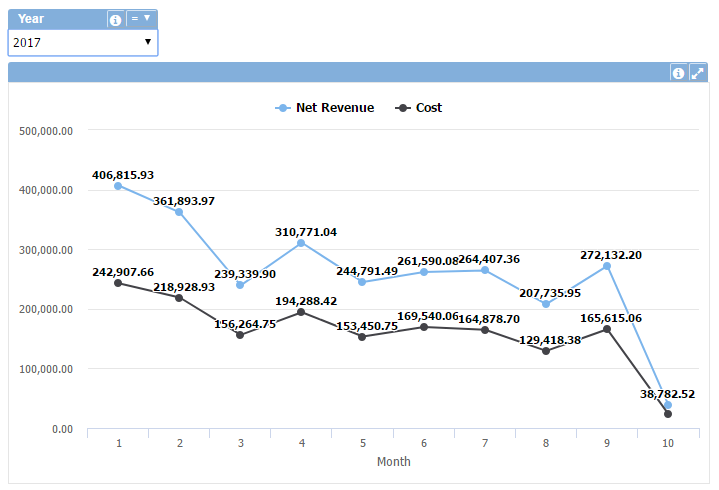Image resolution: width=719 pixels, height=490 pixels.
Task: Open the Year filter operator menu
Action: coord(142,19)
